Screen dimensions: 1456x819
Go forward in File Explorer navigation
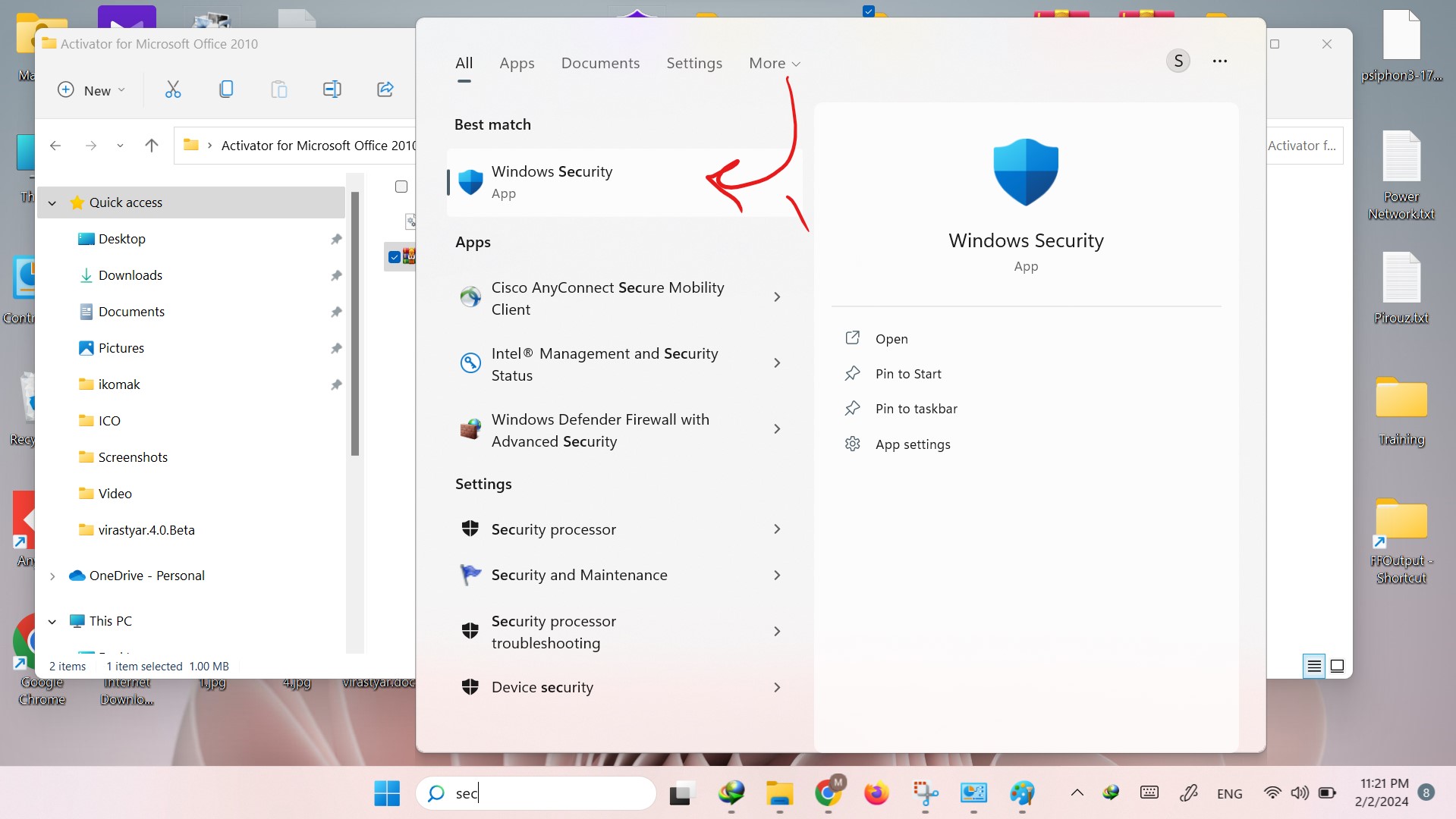(91, 145)
